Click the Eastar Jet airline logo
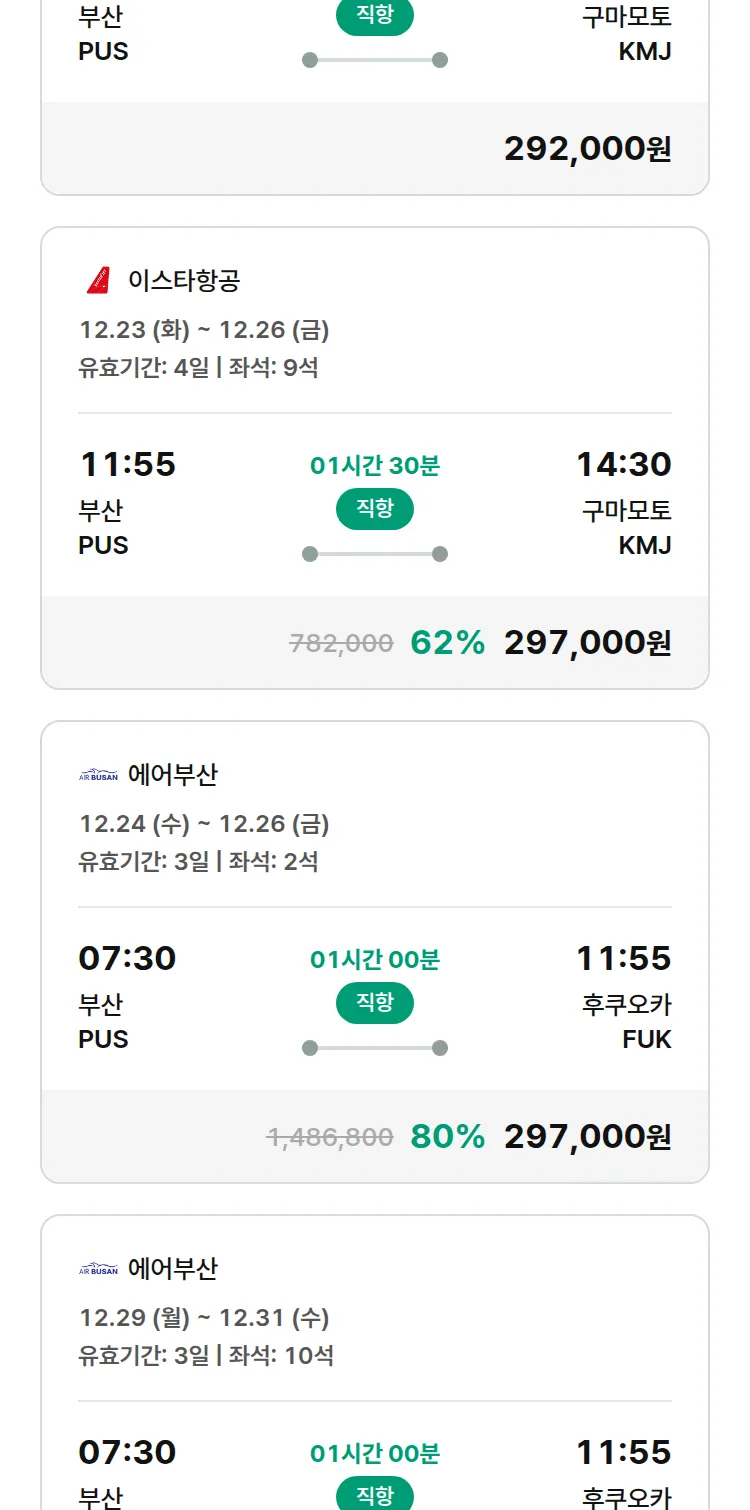 [98, 281]
